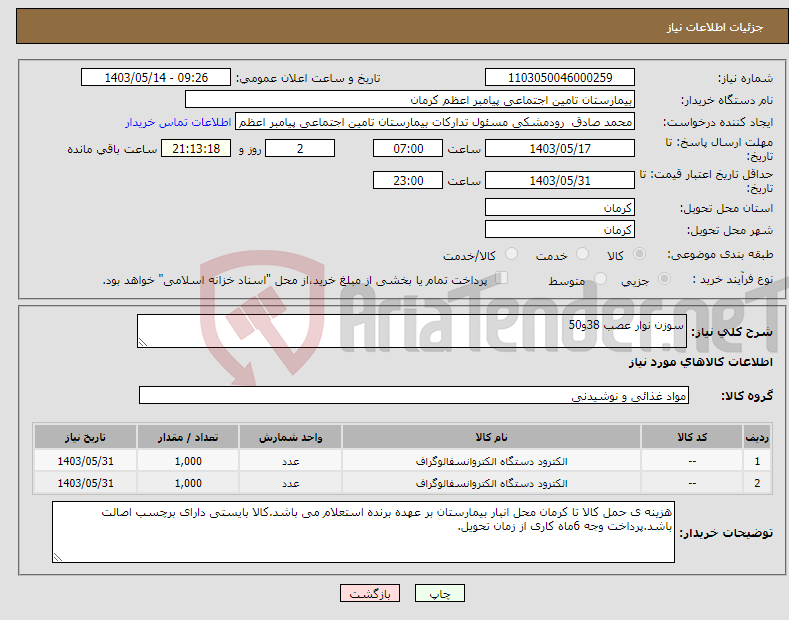Click the deadline hour field 07:00
This screenshot has width=789, height=620.
tap(408, 148)
